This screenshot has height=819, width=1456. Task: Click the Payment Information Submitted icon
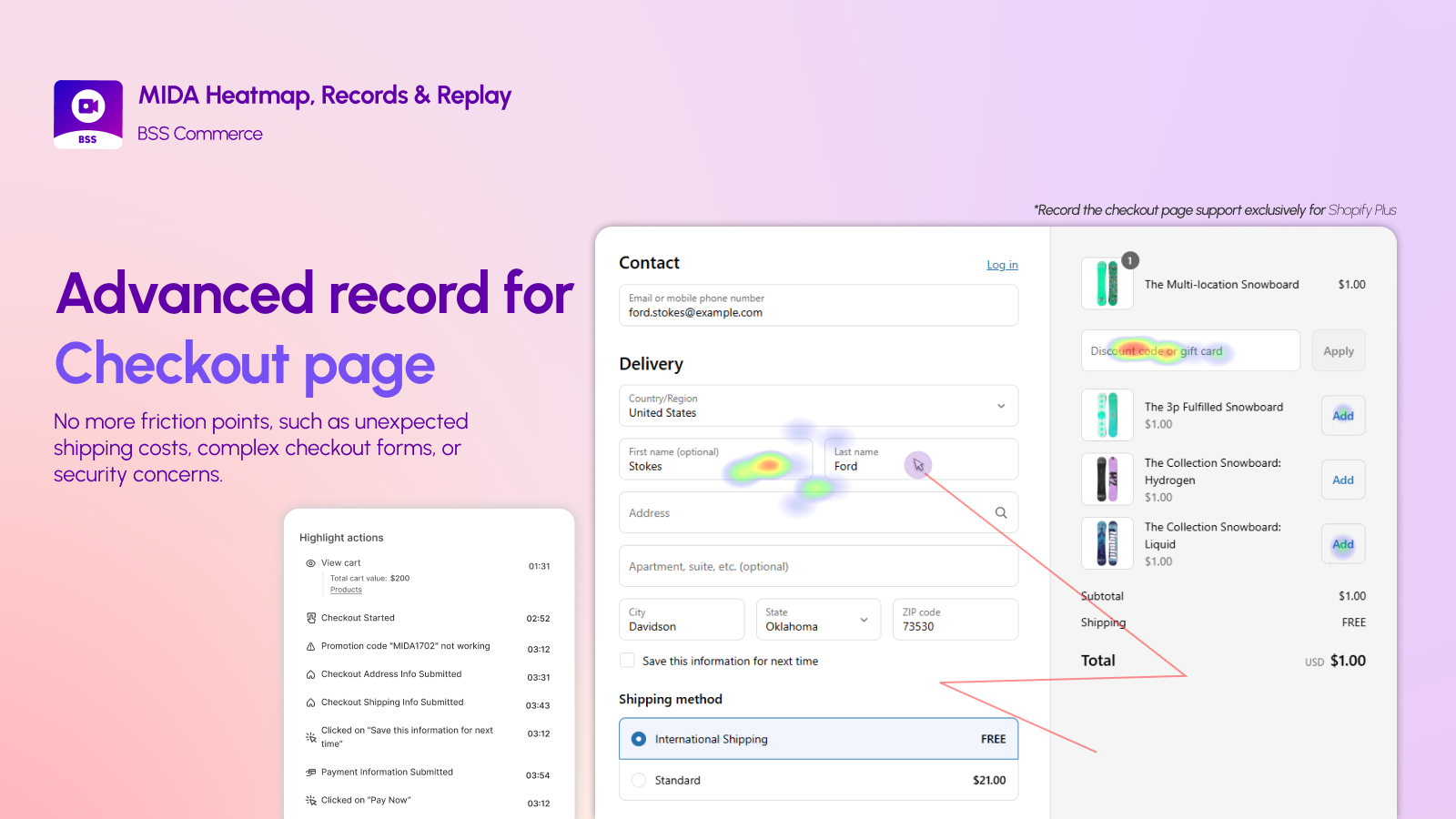pyautogui.click(x=310, y=773)
